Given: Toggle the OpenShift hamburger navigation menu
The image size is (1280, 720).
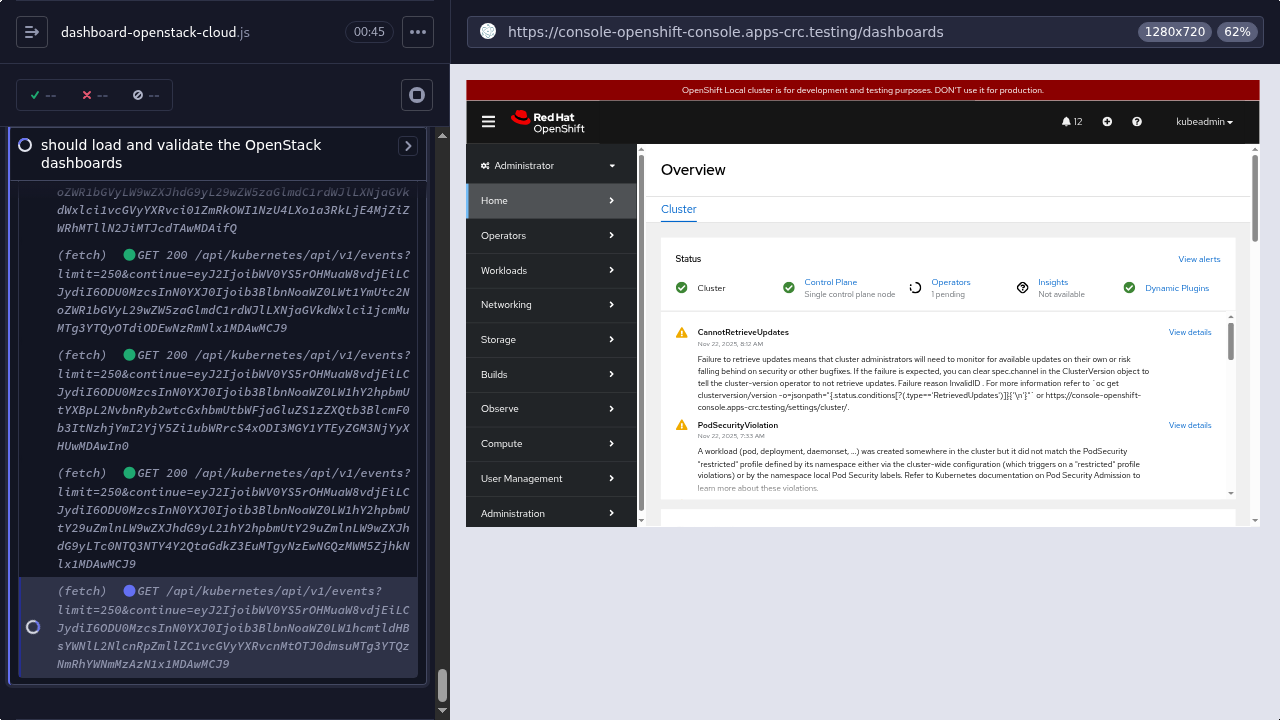Looking at the screenshot, I should [488, 122].
